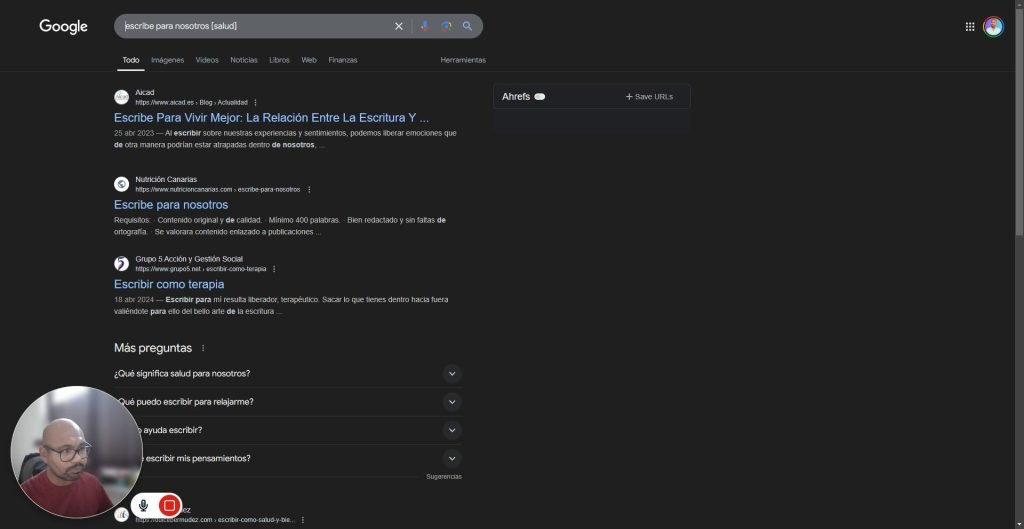The height and width of the screenshot is (529, 1024).
Task: Expand the 'escribir mis pensamientos?' question
Action: [x=287, y=458]
